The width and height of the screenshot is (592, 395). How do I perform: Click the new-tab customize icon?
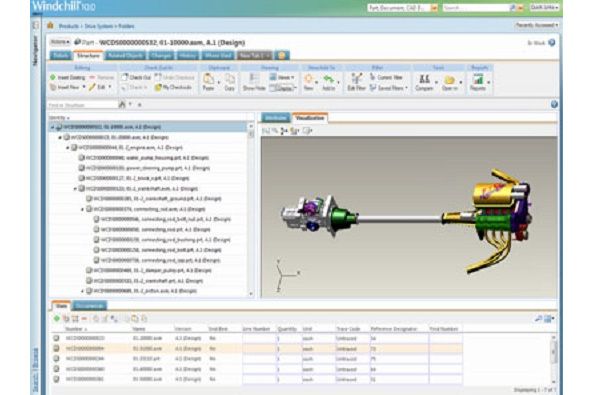(282, 55)
